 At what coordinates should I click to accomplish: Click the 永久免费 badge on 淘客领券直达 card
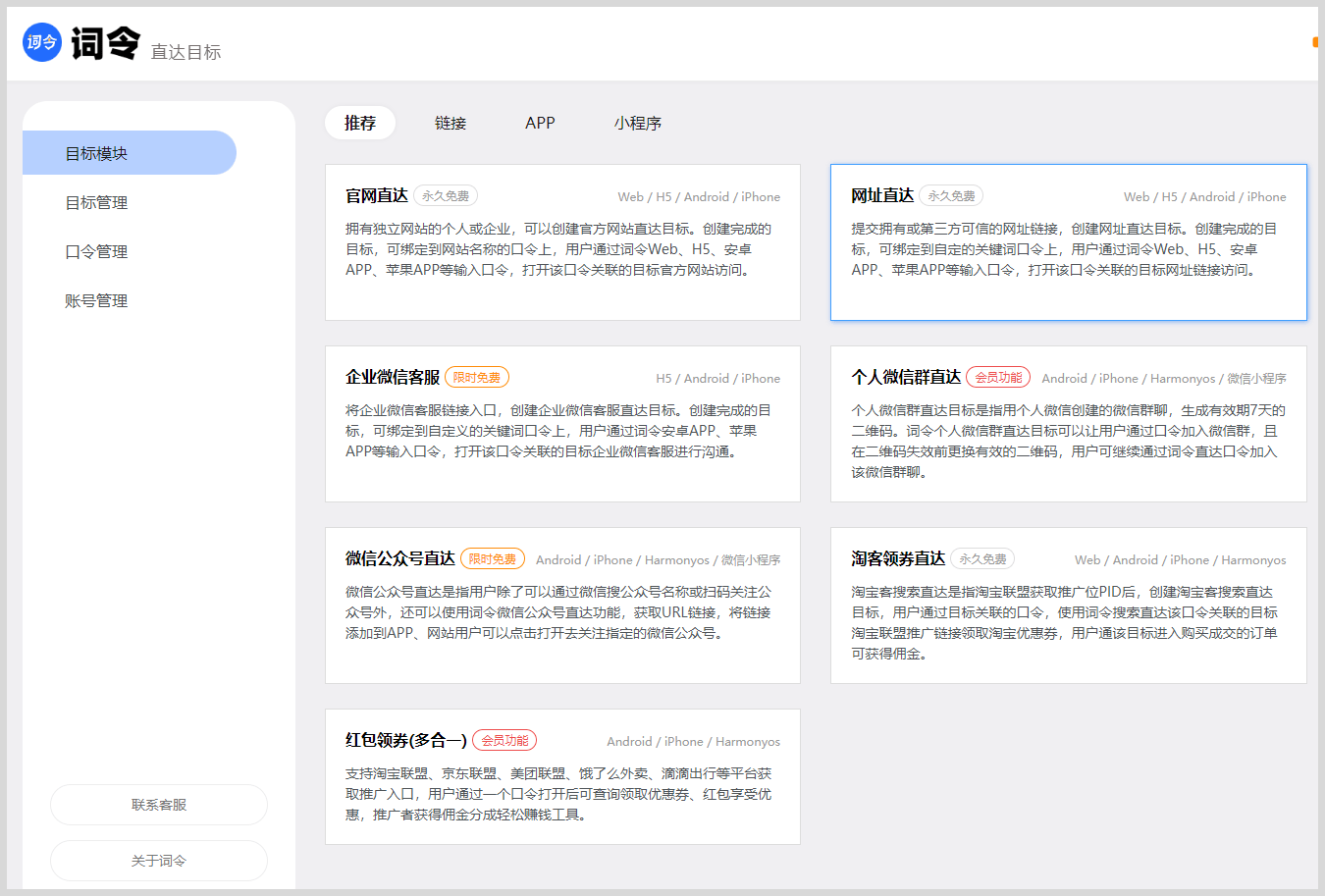coord(982,558)
